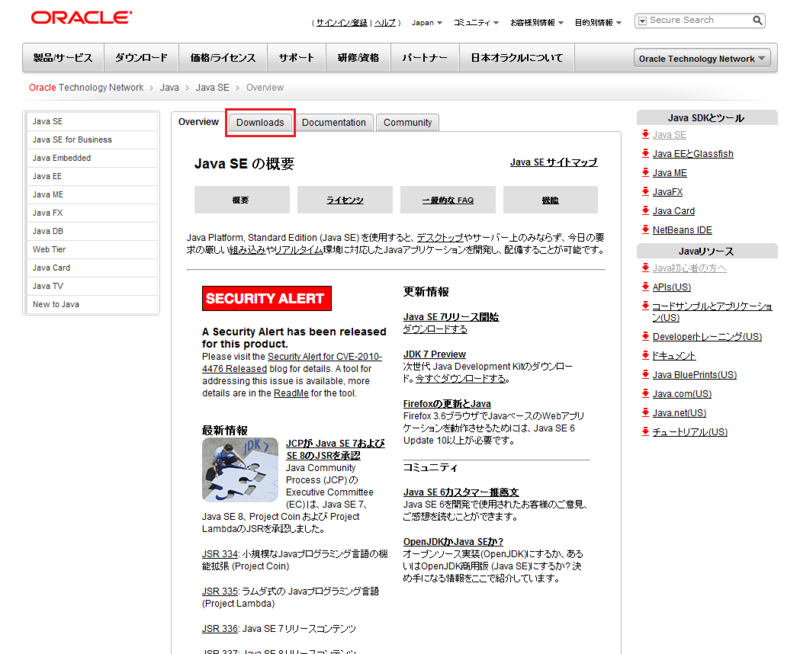Viewport: 800px width, 654px height.
Task: Click the magnifier search icon
Action: point(757,20)
